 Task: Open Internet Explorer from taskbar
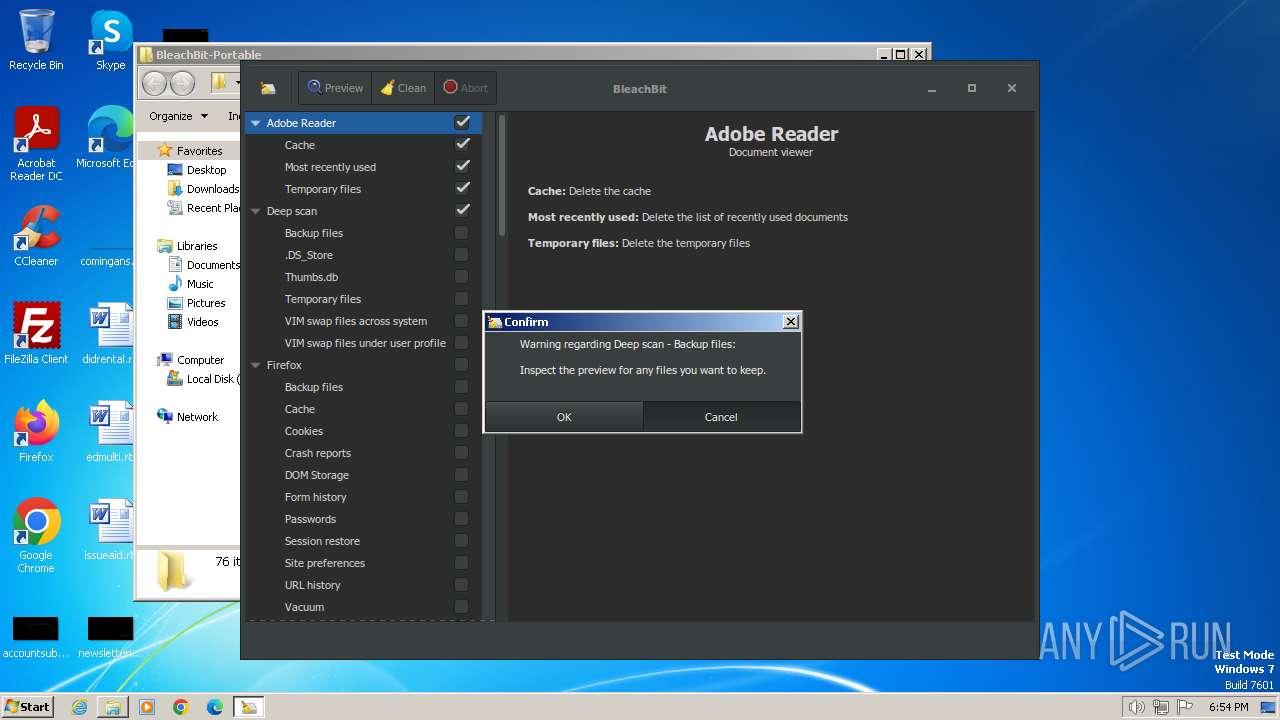pos(79,707)
